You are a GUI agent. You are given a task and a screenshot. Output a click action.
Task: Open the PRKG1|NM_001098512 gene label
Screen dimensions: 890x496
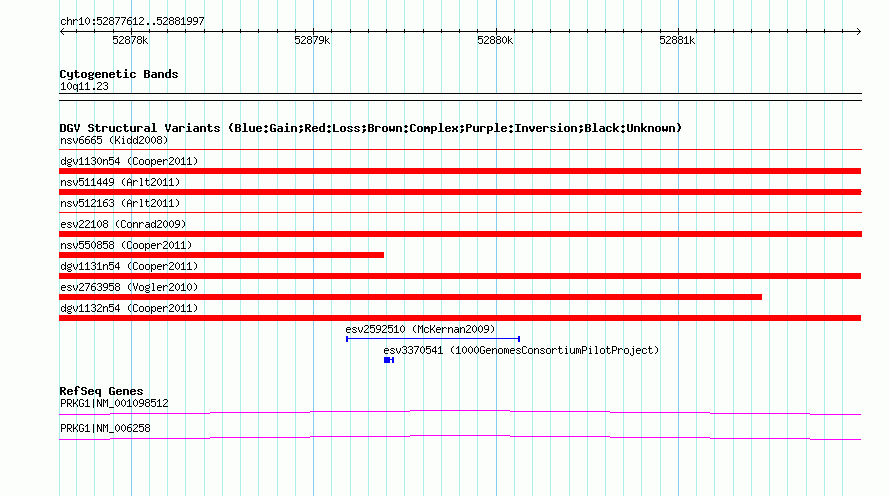click(114, 403)
